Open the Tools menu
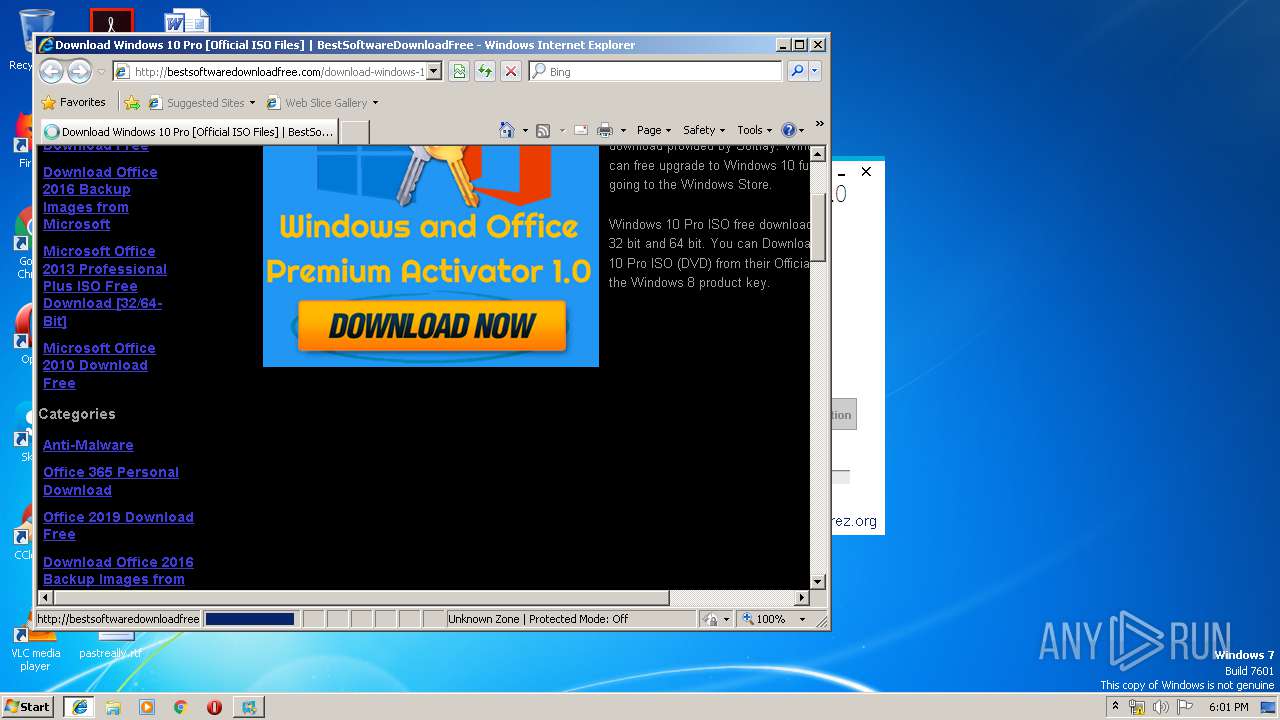Image resolution: width=1280 pixels, height=720 pixels. (755, 130)
